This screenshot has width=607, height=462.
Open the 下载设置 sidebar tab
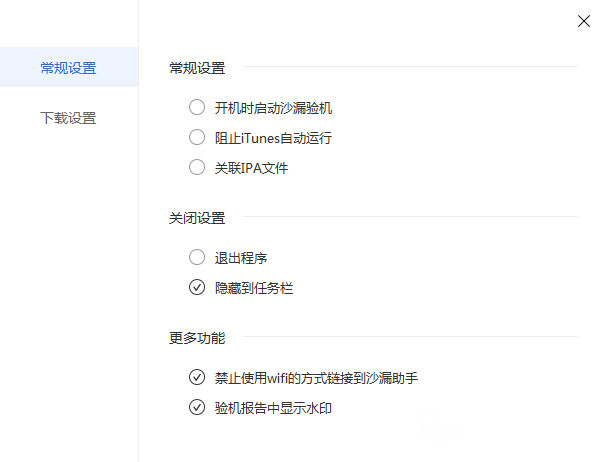pos(68,118)
